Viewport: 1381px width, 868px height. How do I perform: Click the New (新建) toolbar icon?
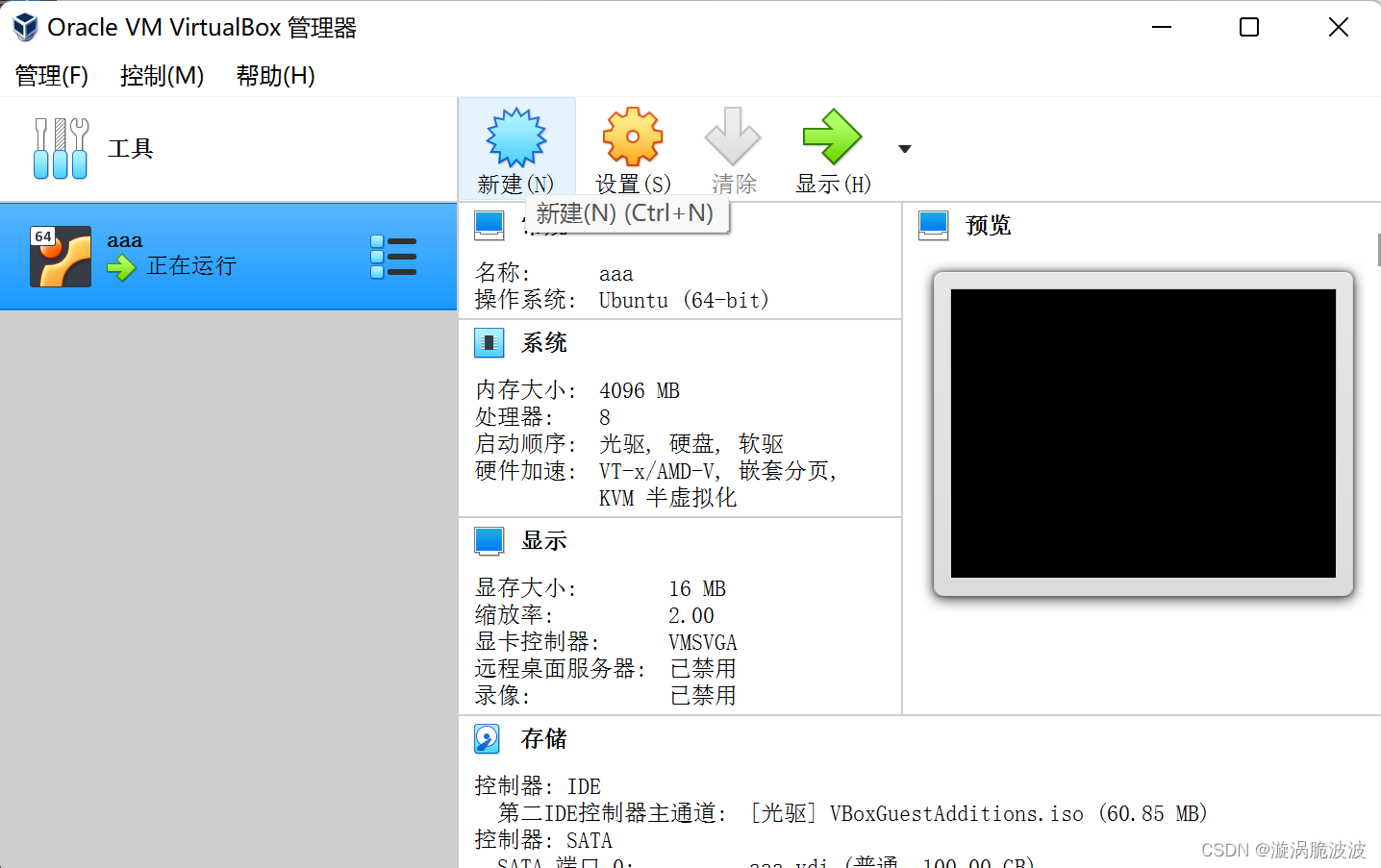point(516,137)
